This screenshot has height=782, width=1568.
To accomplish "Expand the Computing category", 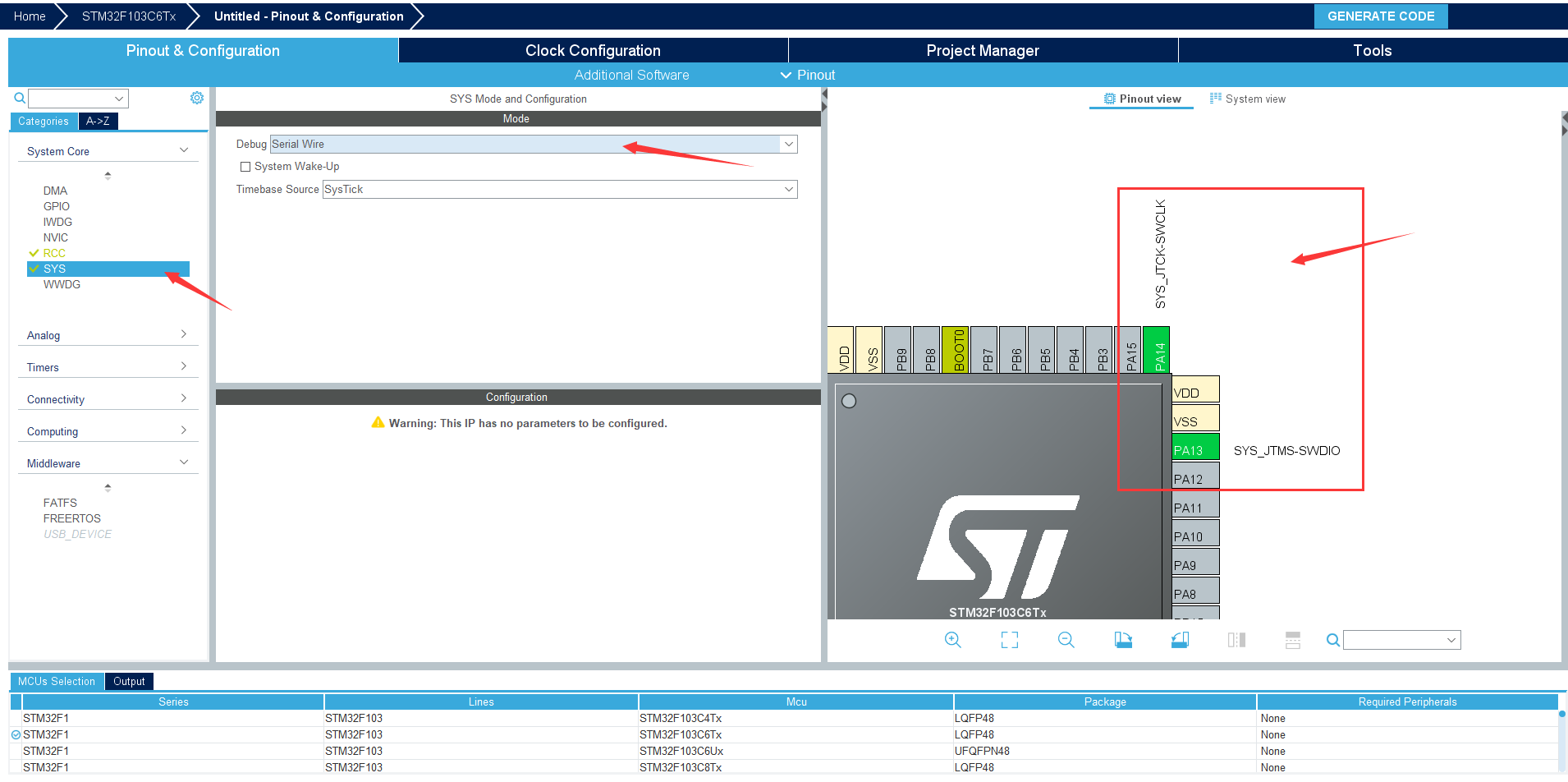I will [x=184, y=430].
